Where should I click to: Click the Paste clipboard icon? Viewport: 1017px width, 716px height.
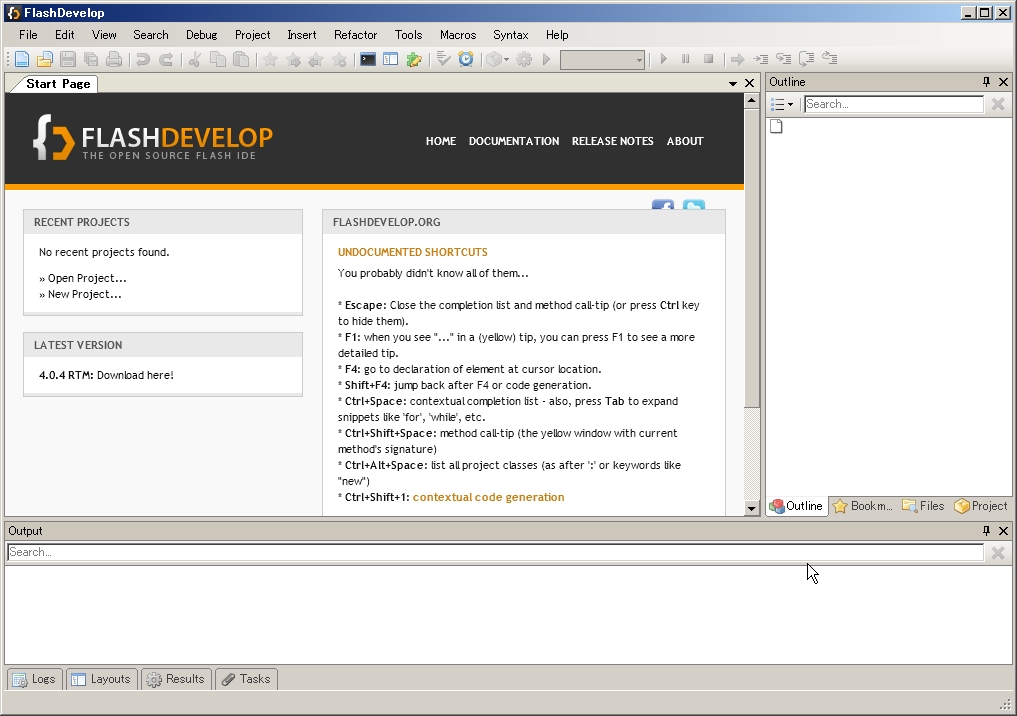[x=241, y=60]
